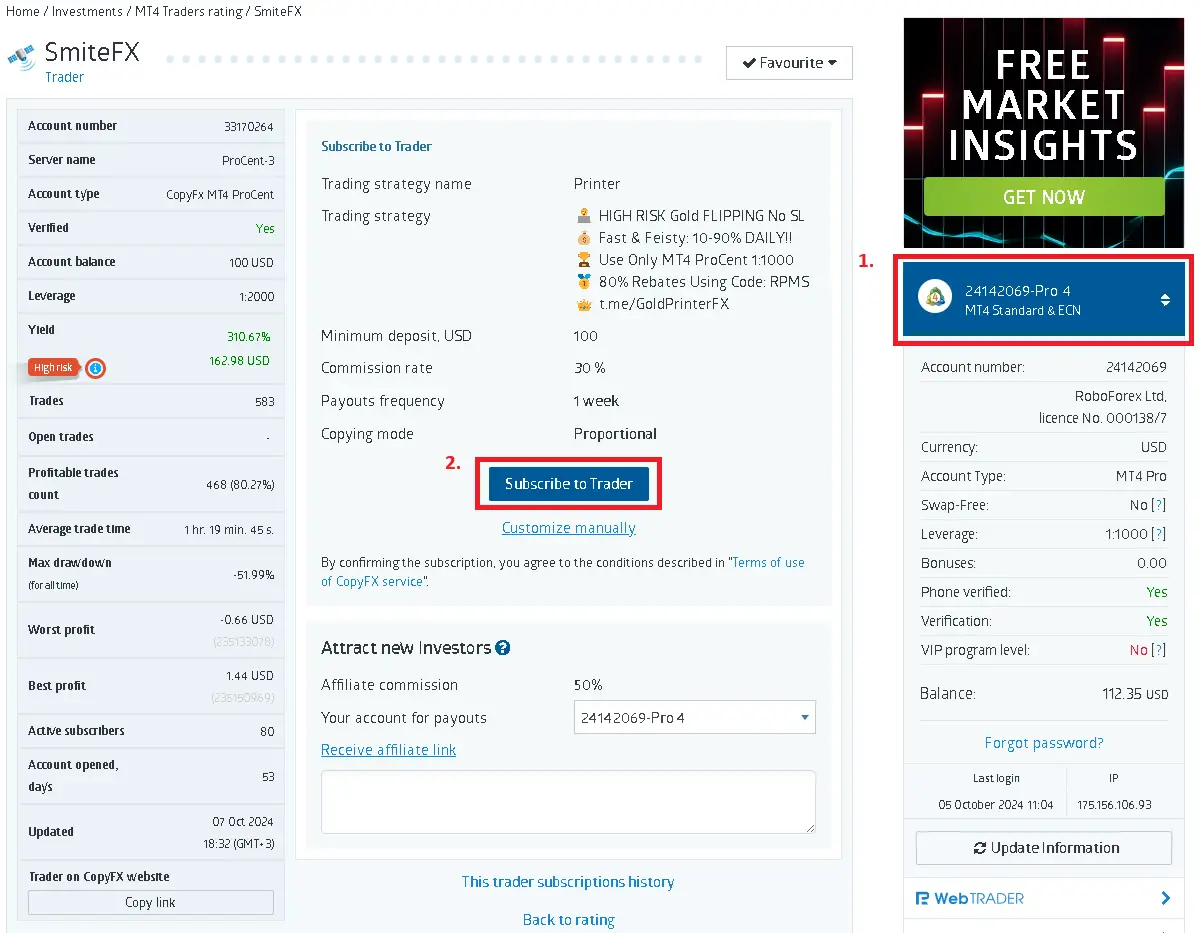Click the Trading strategy name Printer
1199x933 pixels.
tap(596, 184)
